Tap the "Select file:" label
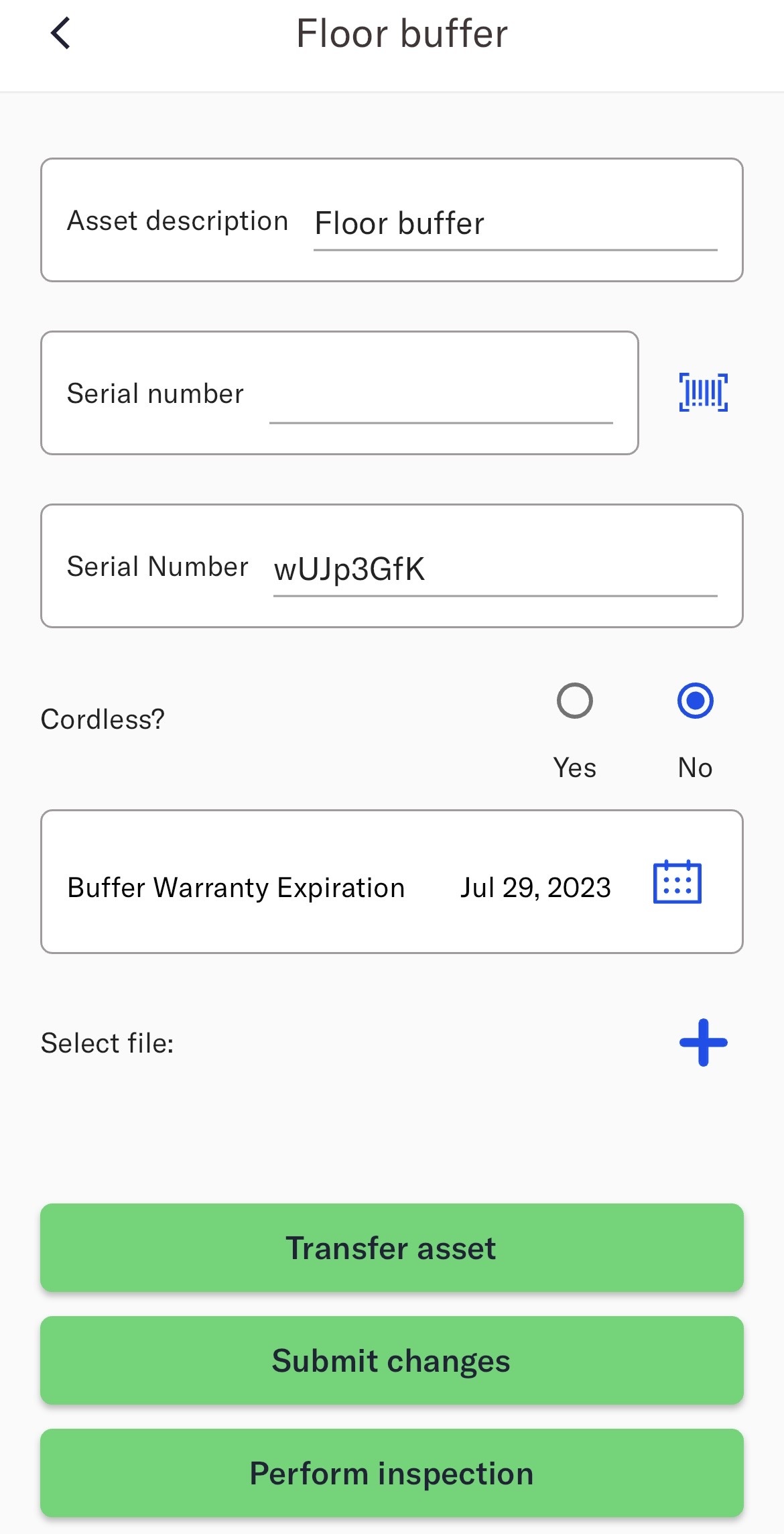This screenshot has height=1534, width=784. pos(107,1043)
